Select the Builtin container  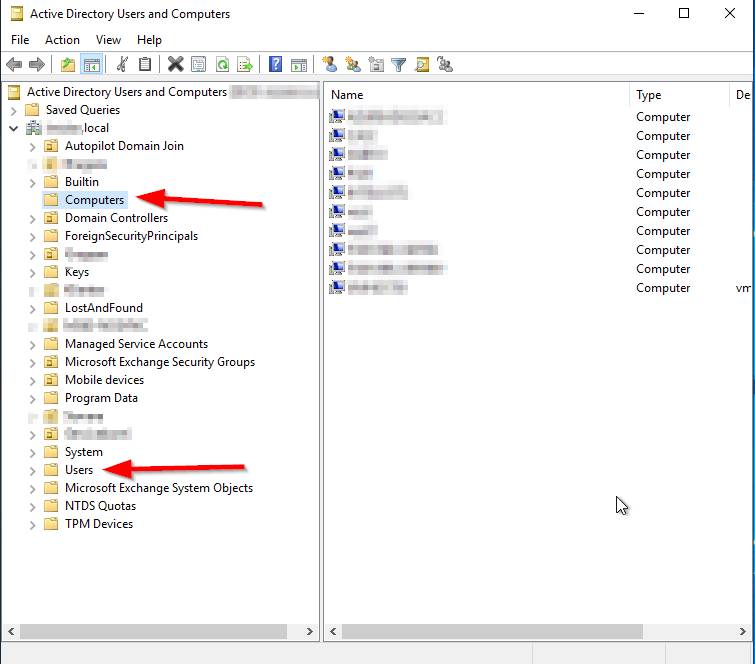(x=82, y=182)
